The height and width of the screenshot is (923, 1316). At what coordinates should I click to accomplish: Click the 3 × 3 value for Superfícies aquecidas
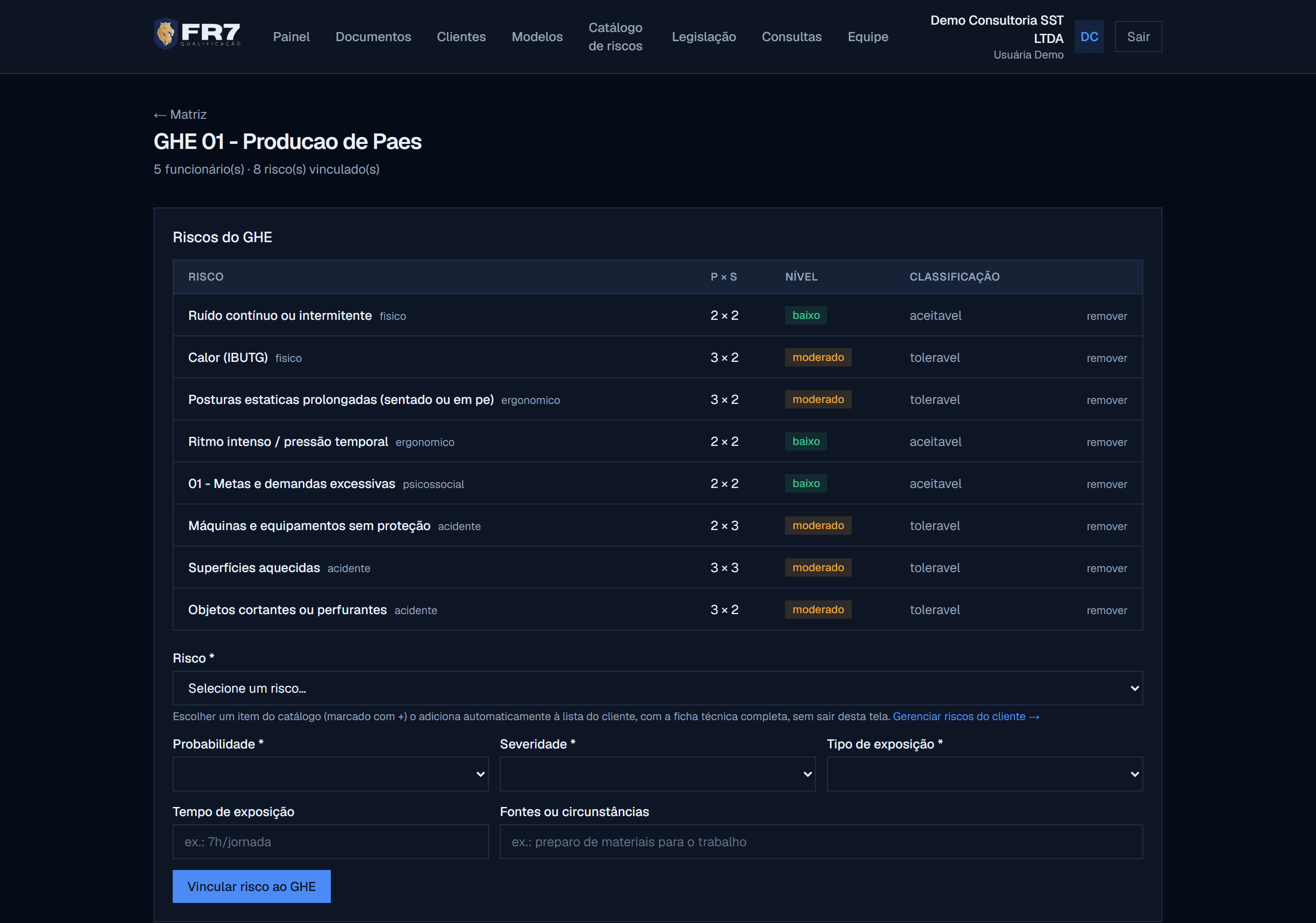724,568
